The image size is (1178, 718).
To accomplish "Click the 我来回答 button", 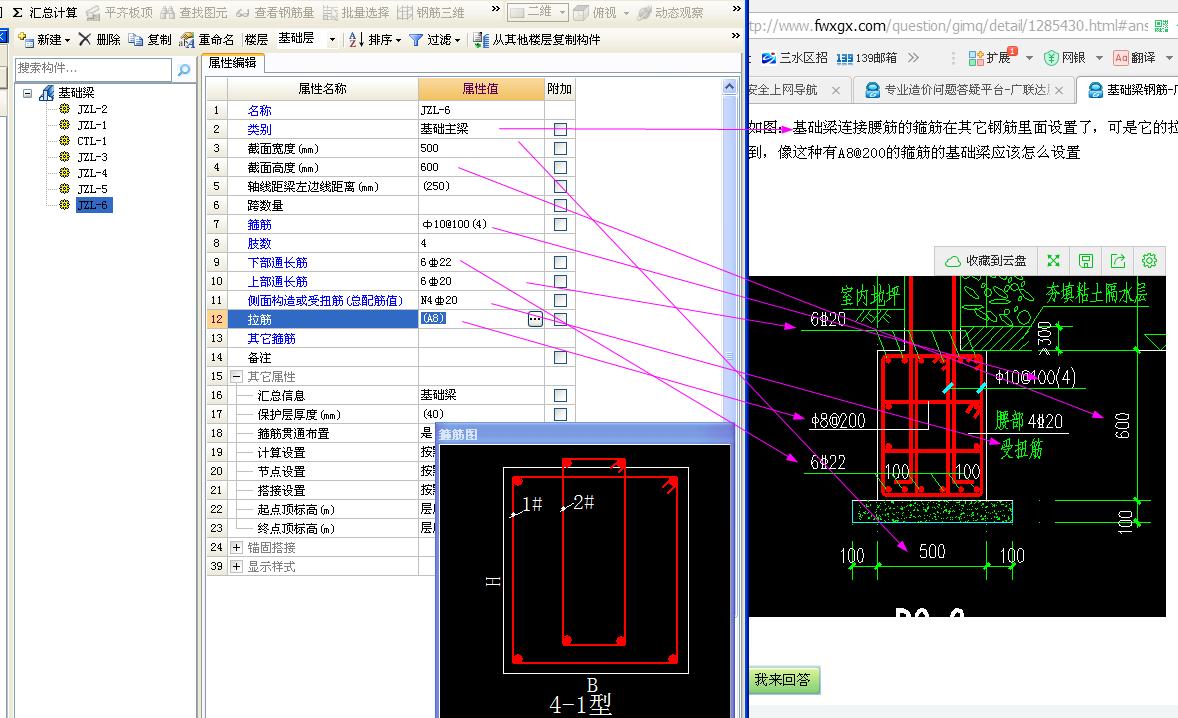I will (783, 680).
